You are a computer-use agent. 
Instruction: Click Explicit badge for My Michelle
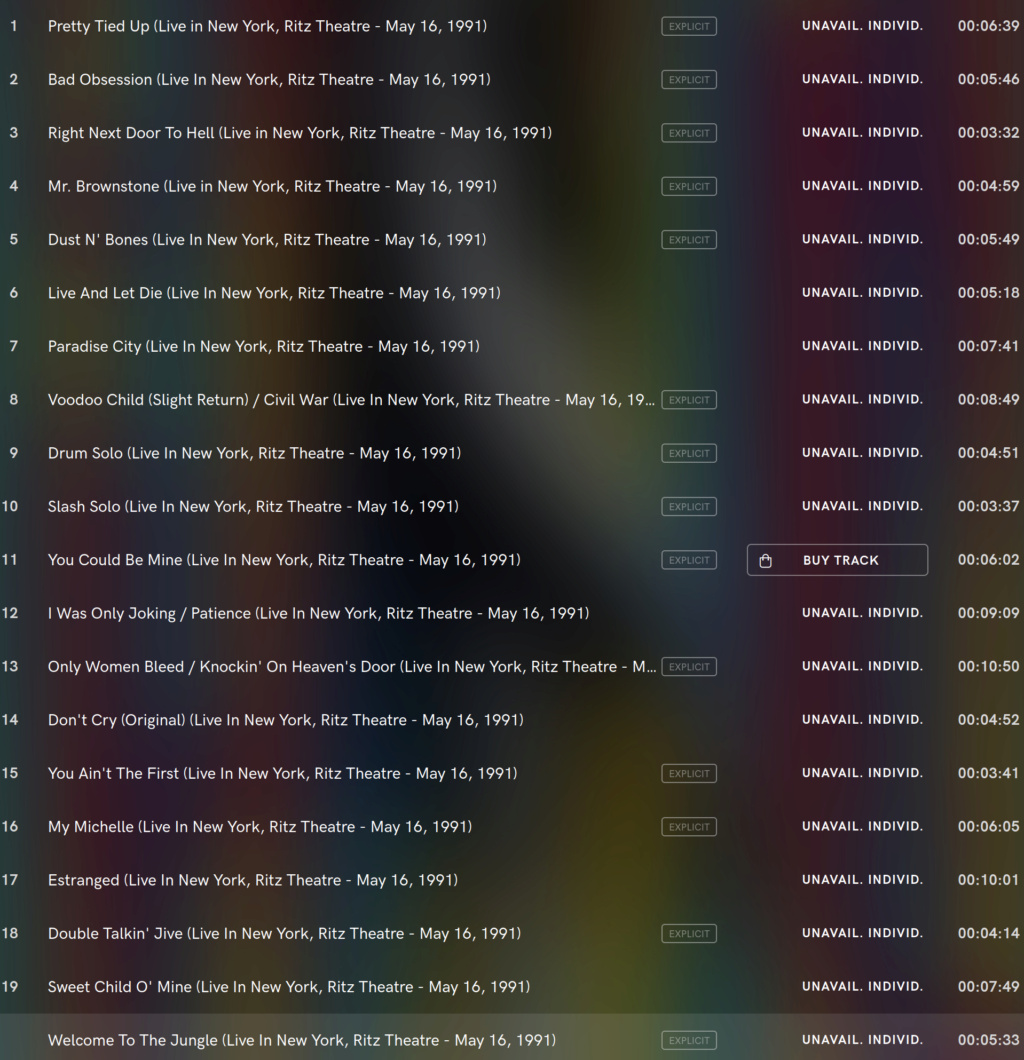pos(689,827)
